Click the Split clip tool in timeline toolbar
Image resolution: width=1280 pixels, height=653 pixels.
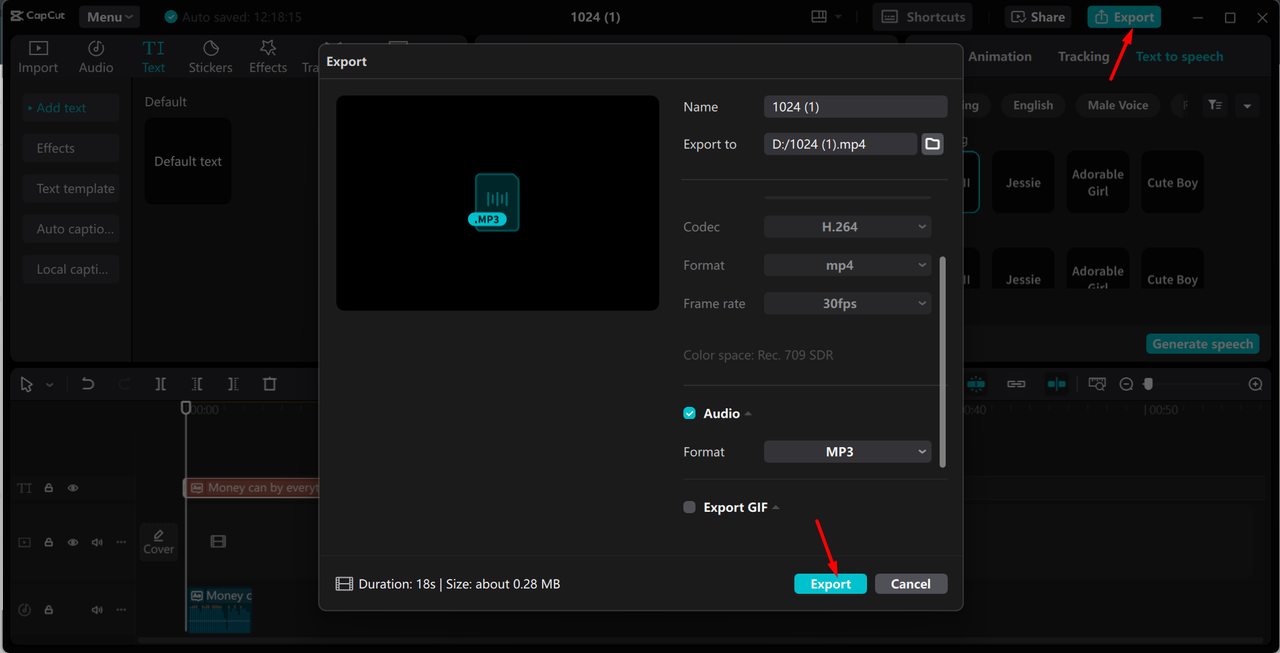pyautogui.click(x=161, y=384)
